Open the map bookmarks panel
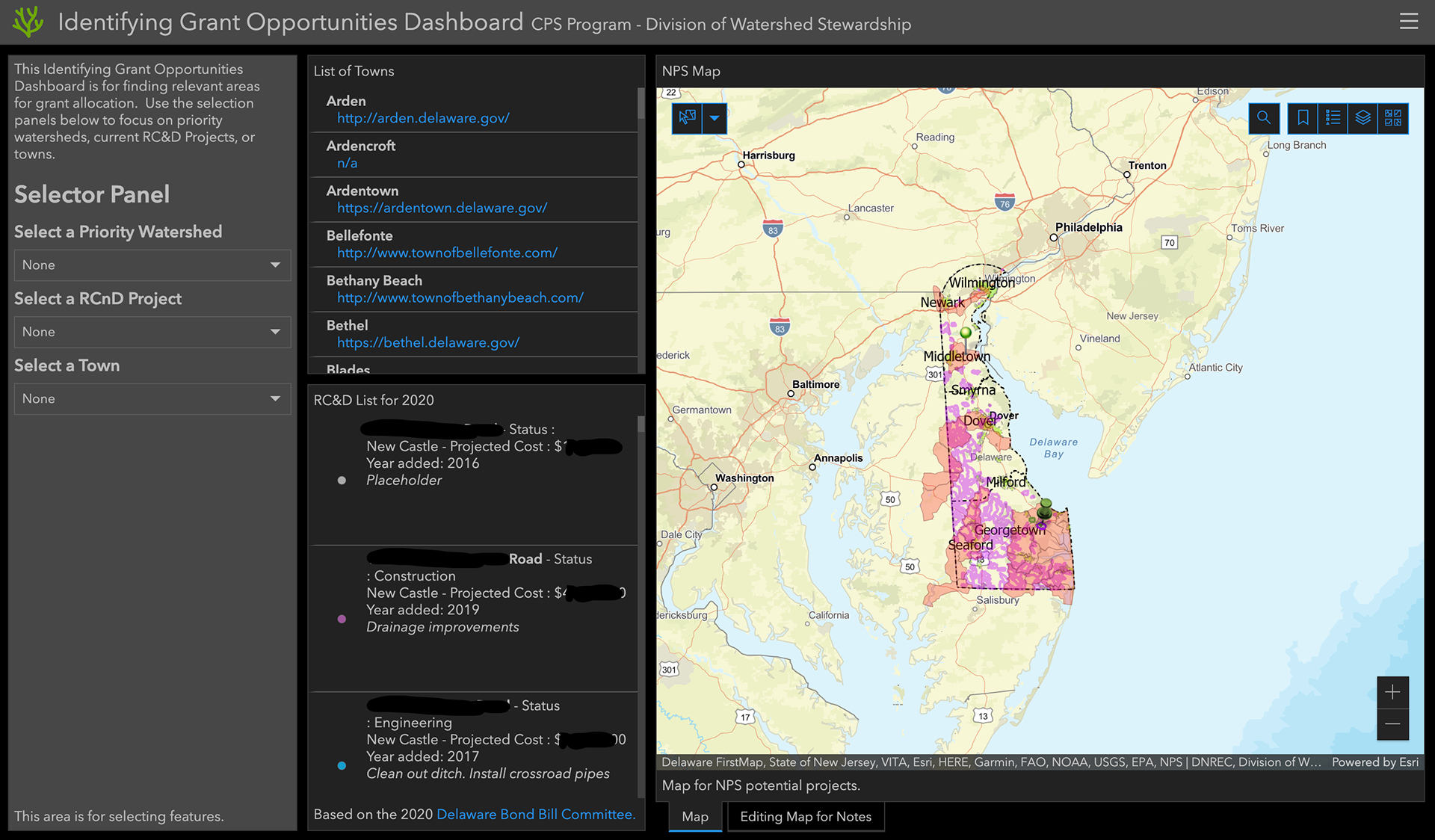Screen dimensions: 1435x840 1303,118
